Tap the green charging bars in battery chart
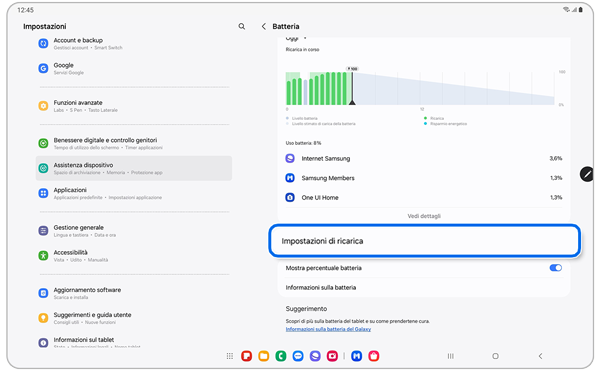This screenshot has width=600, height=371. [x=318, y=88]
